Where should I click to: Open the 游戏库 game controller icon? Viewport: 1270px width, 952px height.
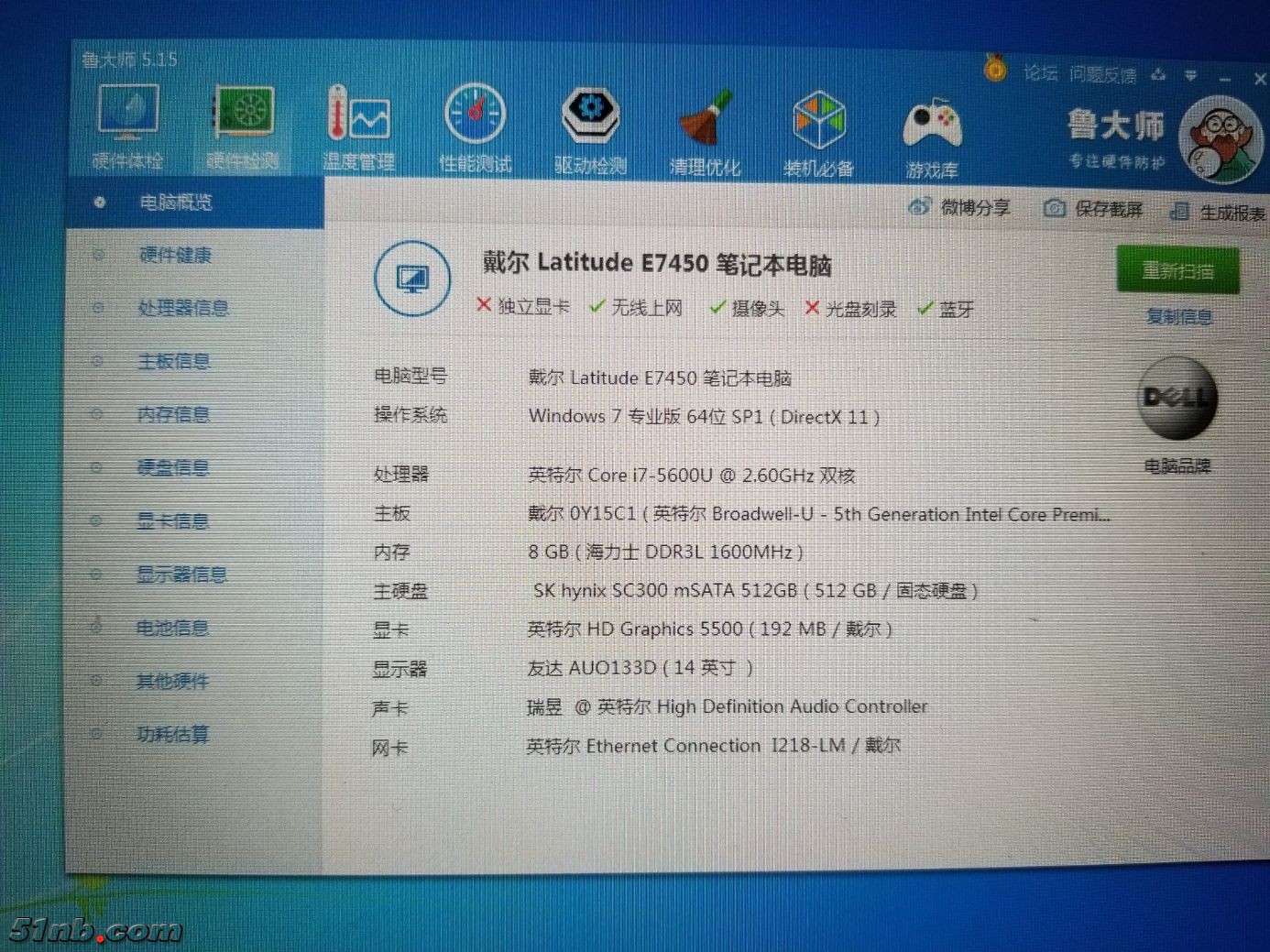coord(932,133)
